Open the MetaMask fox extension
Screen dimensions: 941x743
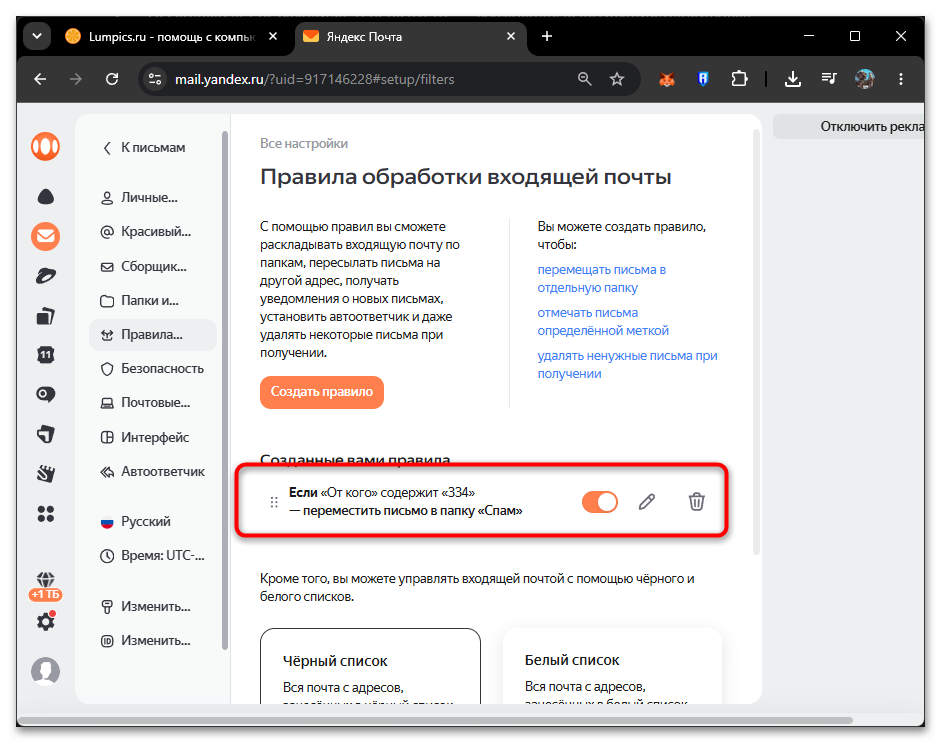667,79
